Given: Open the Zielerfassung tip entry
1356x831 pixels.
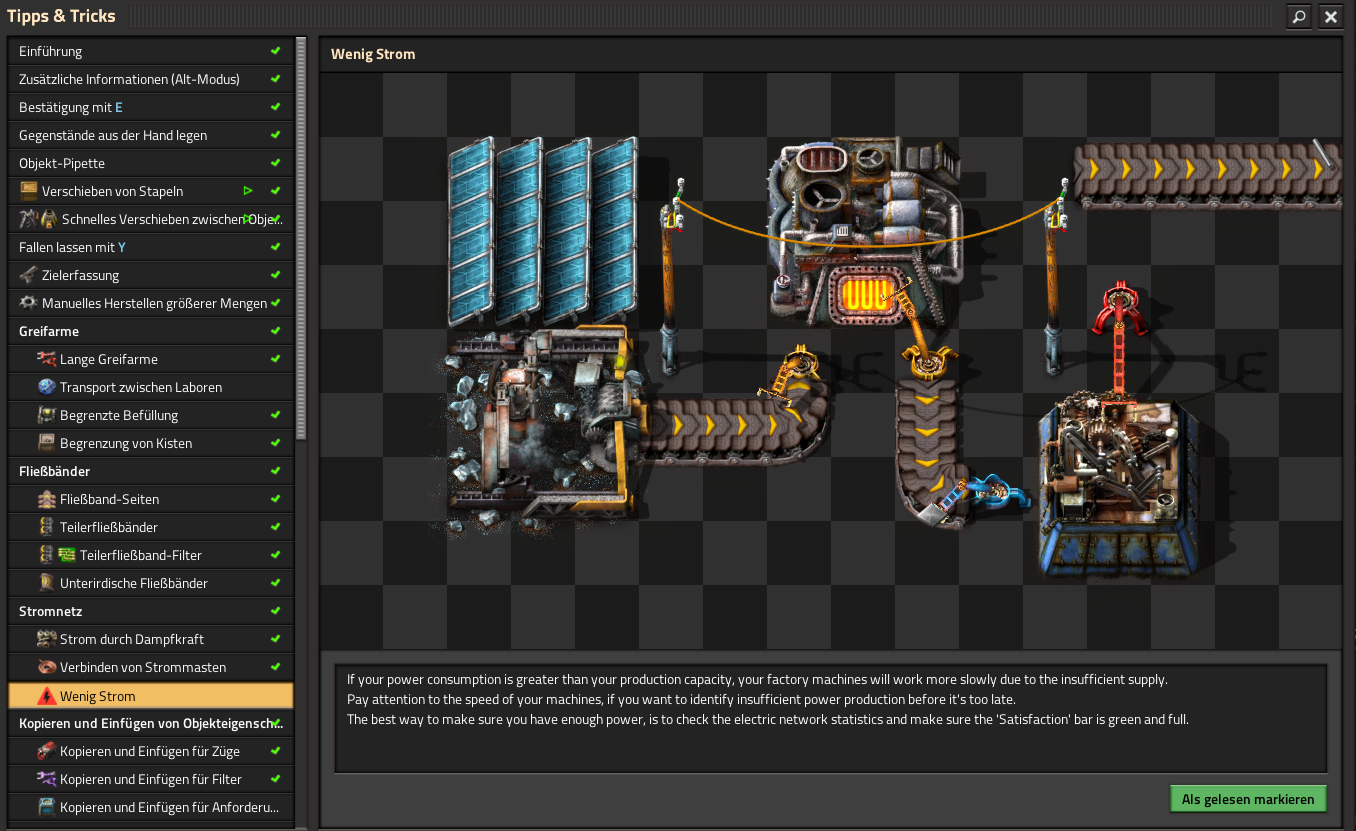Looking at the screenshot, I should click(x=151, y=275).
